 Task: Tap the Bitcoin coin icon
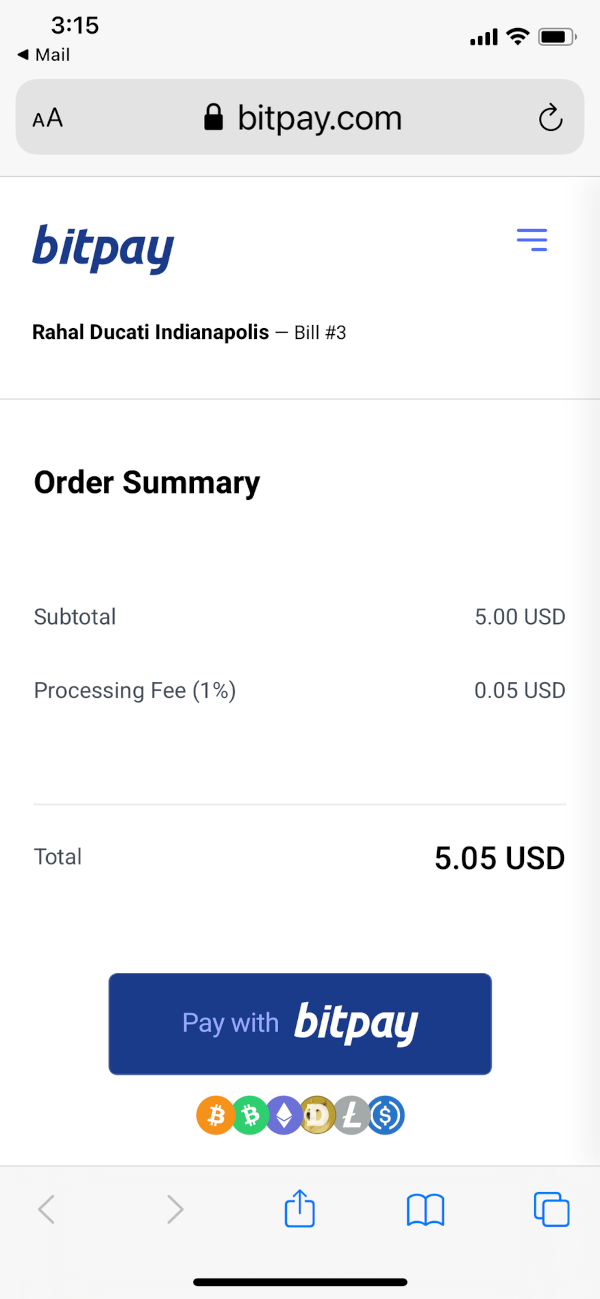click(x=215, y=1116)
